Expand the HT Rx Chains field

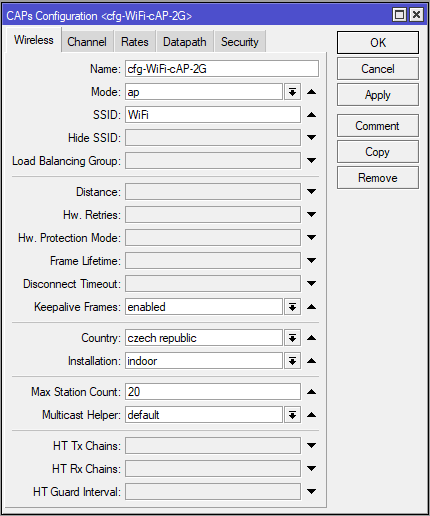(311, 468)
